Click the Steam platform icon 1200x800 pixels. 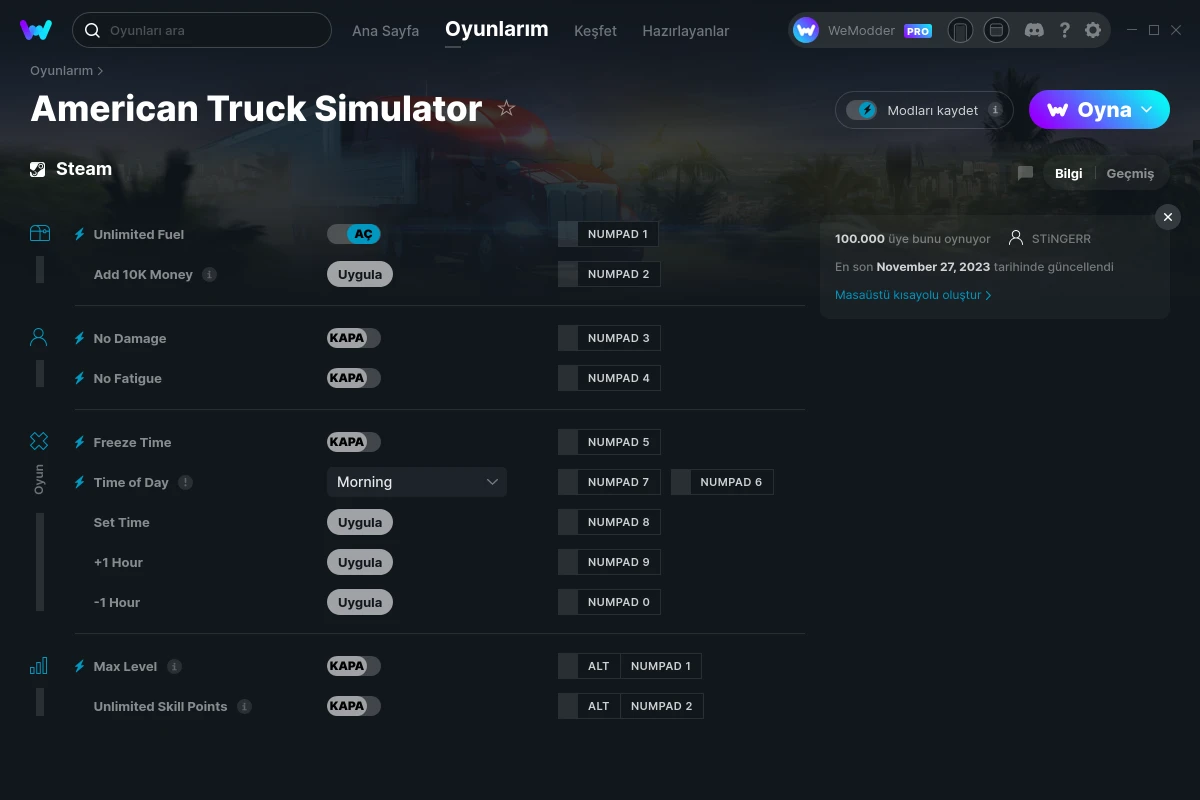[x=38, y=169]
